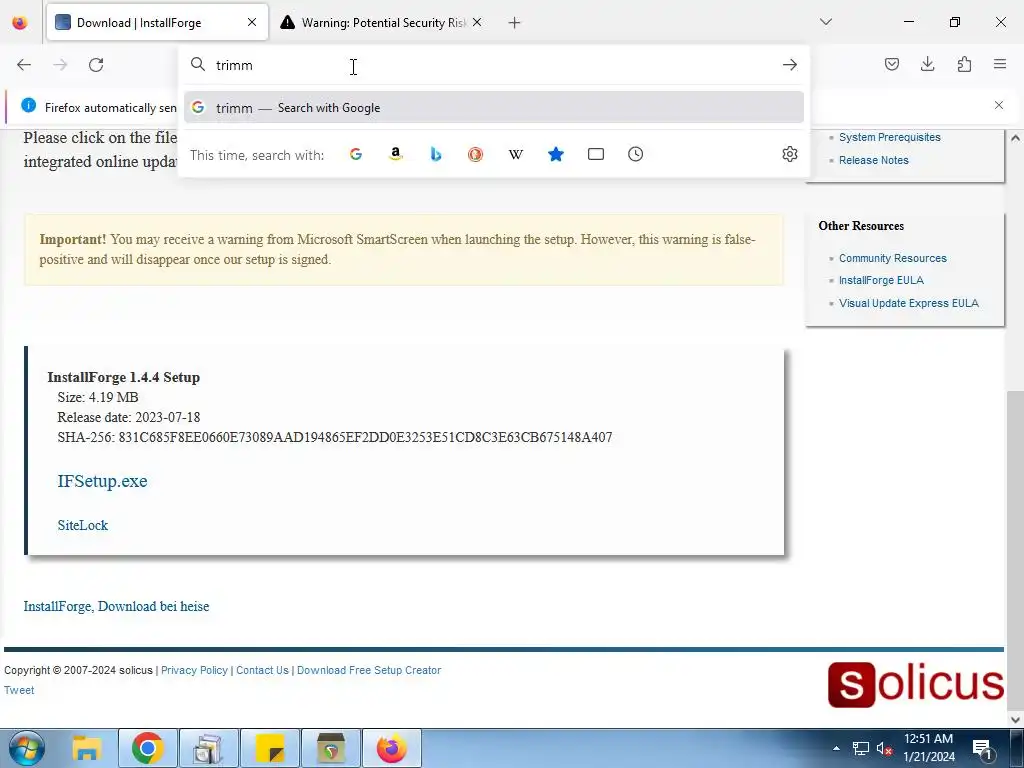Search this time with Google icon
This screenshot has height=768, width=1024.
point(356,154)
